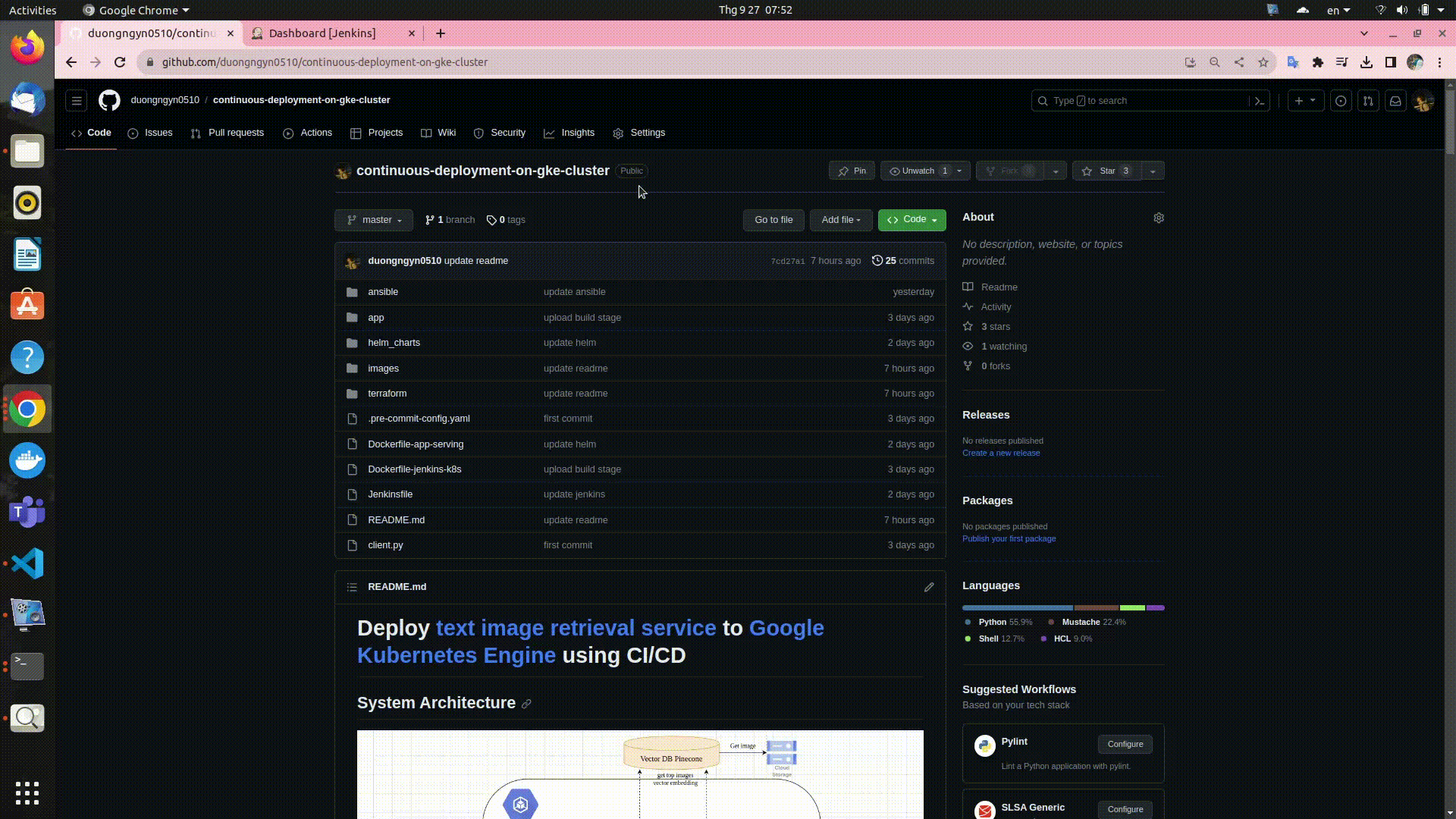The height and width of the screenshot is (819, 1456).
Task: Open About settings gear icon
Action: click(1159, 218)
